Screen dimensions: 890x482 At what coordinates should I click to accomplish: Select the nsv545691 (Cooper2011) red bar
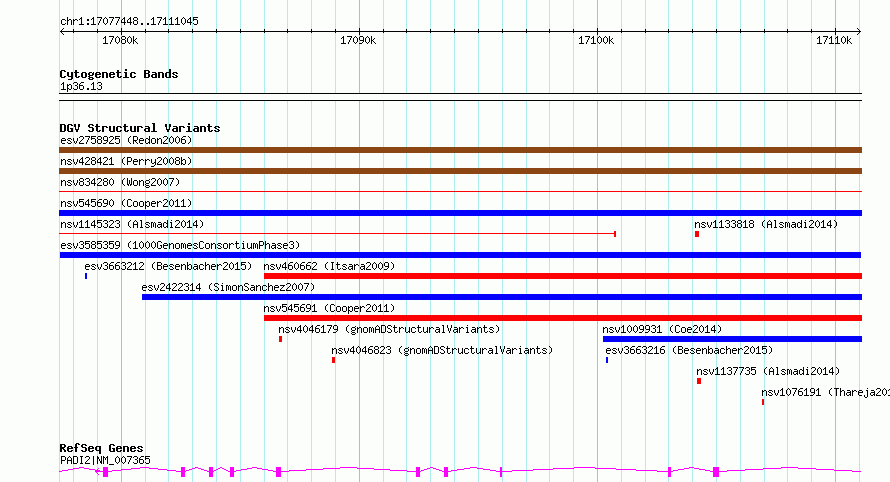coord(562,318)
